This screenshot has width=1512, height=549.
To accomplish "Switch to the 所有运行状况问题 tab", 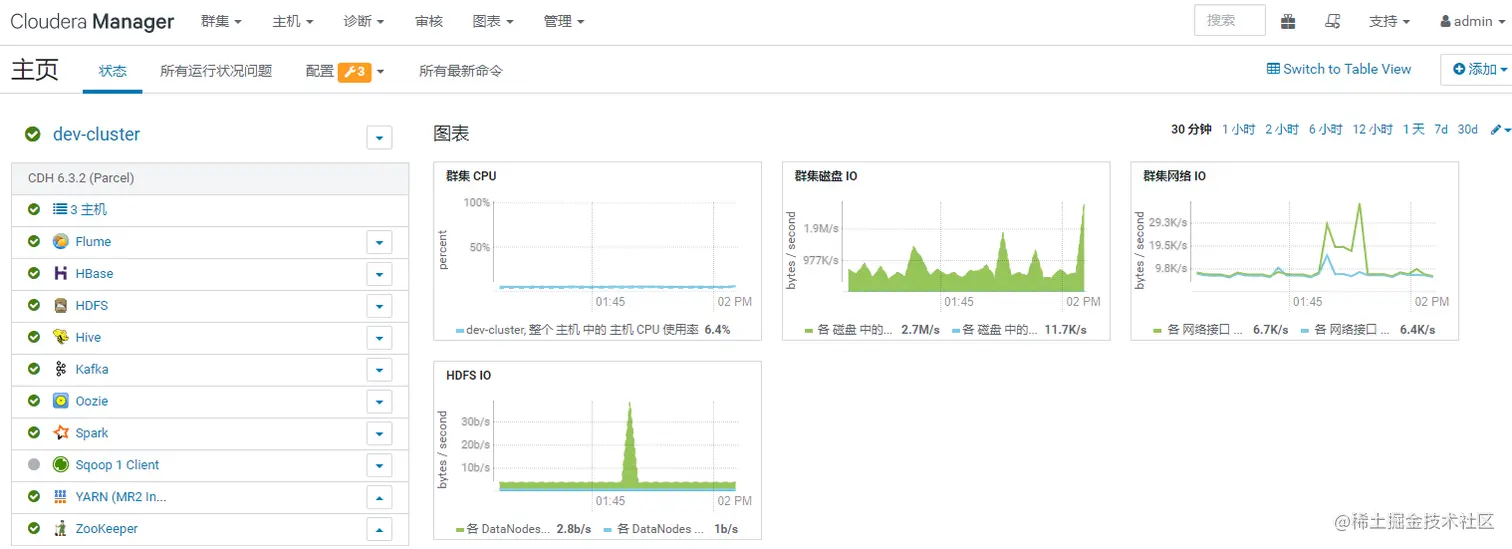I will coord(216,71).
